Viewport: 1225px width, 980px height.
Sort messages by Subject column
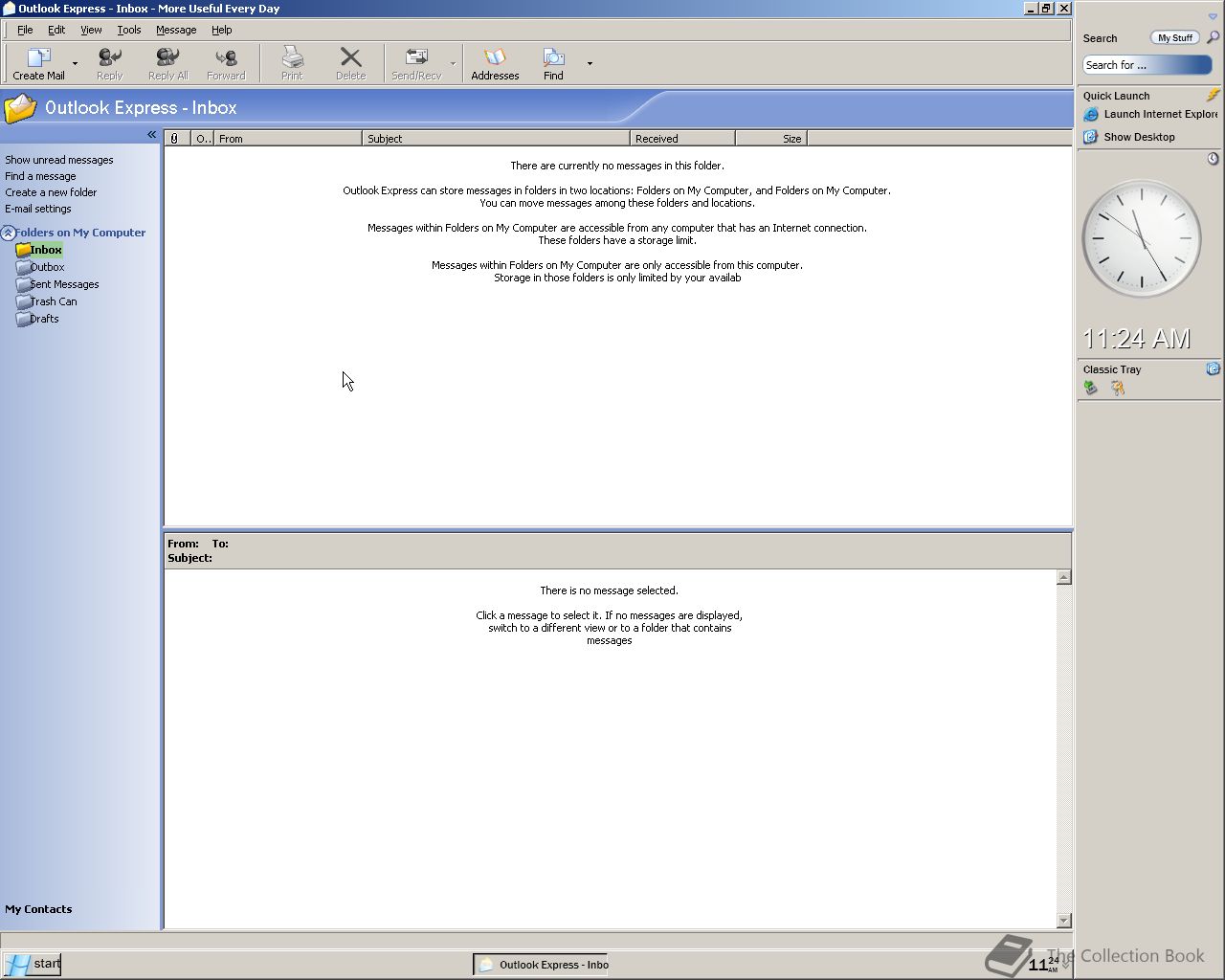[x=496, y=139]
